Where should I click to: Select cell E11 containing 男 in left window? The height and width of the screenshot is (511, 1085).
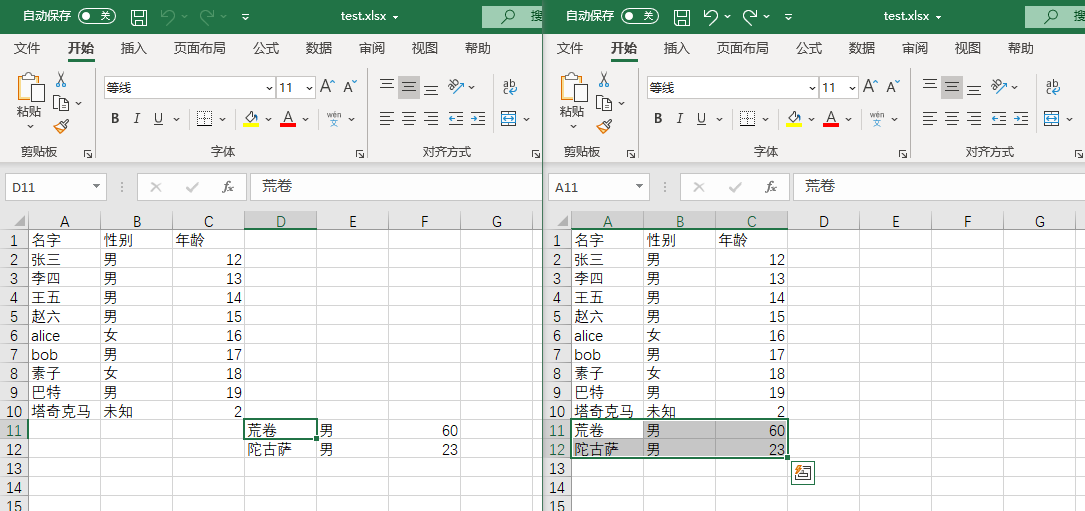point(352,430)
